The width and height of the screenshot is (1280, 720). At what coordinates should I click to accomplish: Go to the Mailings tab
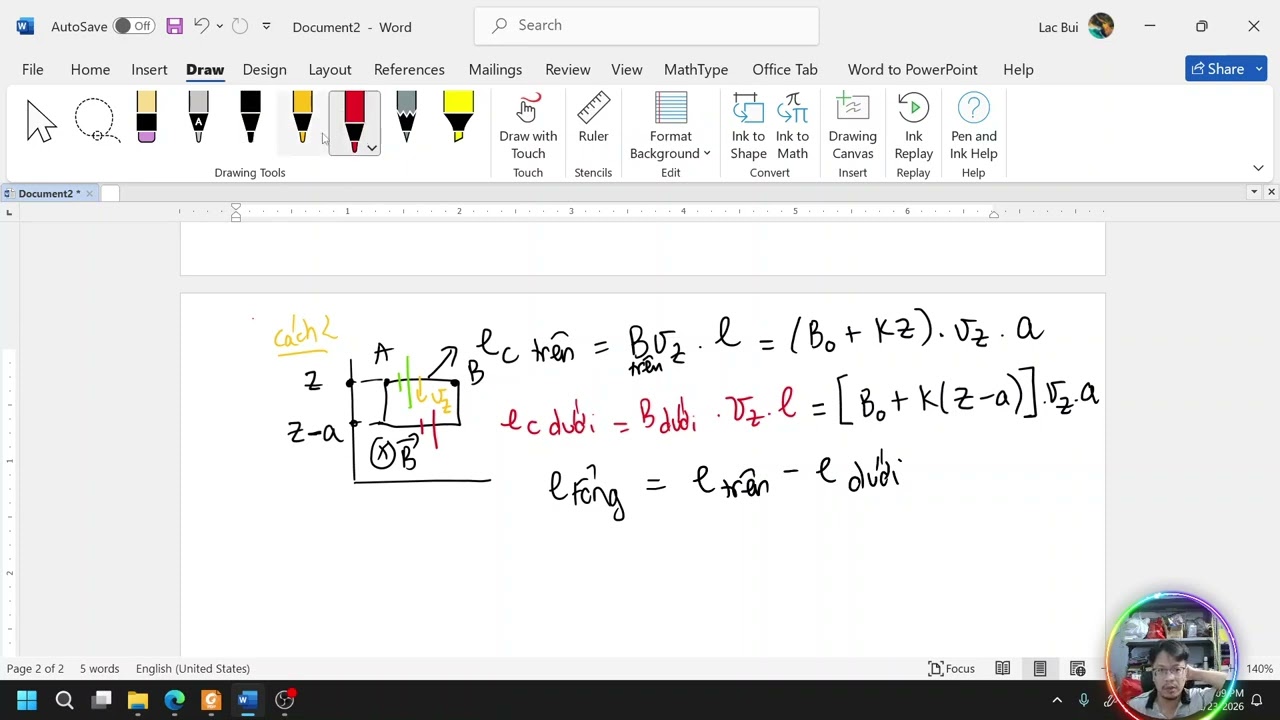495,69
